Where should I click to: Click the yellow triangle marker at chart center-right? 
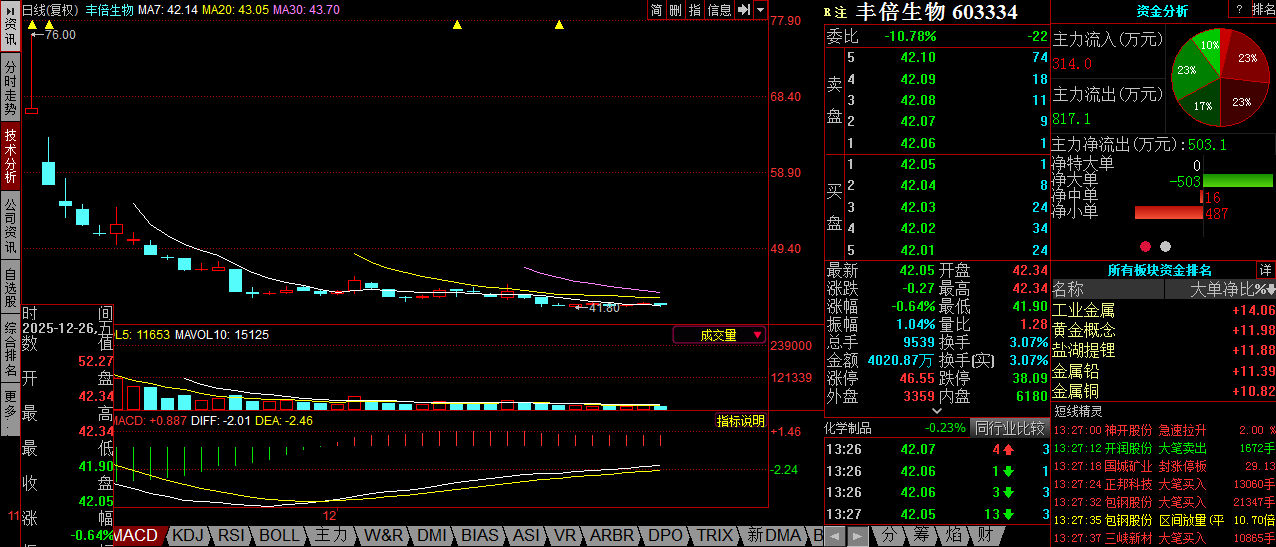559,25
